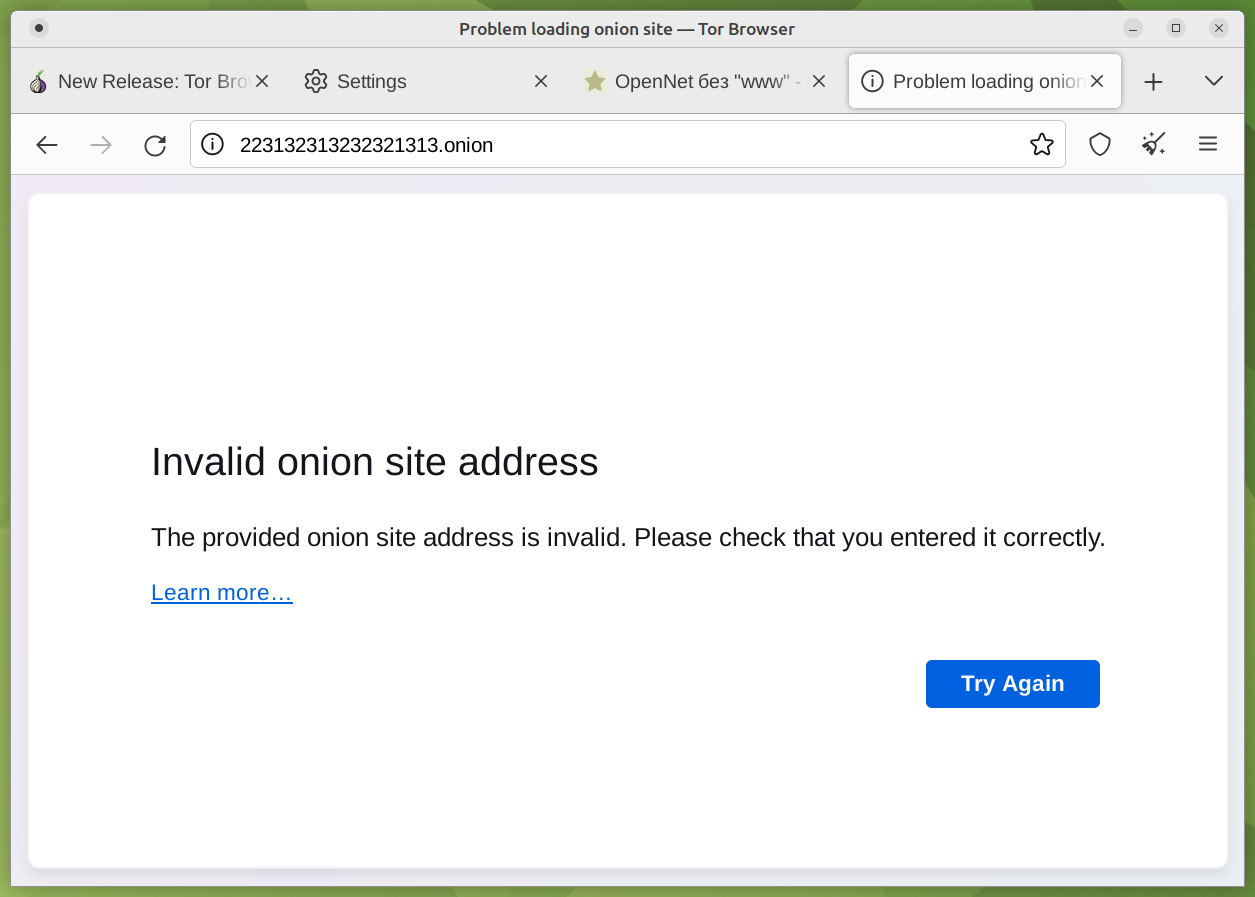This screenshot has height=897, width=1255.
Task: Click the onion address in the URL bar
Action: pos(367,145)
